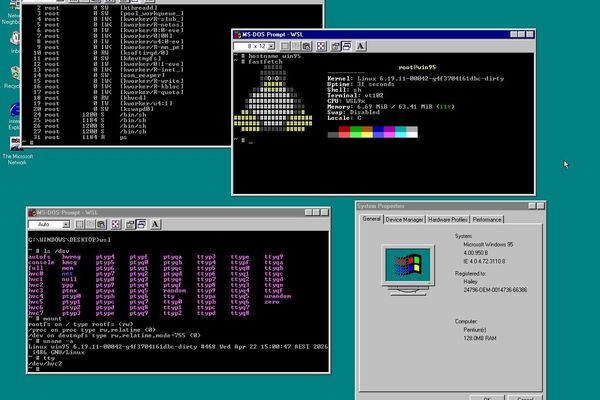Click the 'root@win95' header in fastfetch

tap(417, 67)
